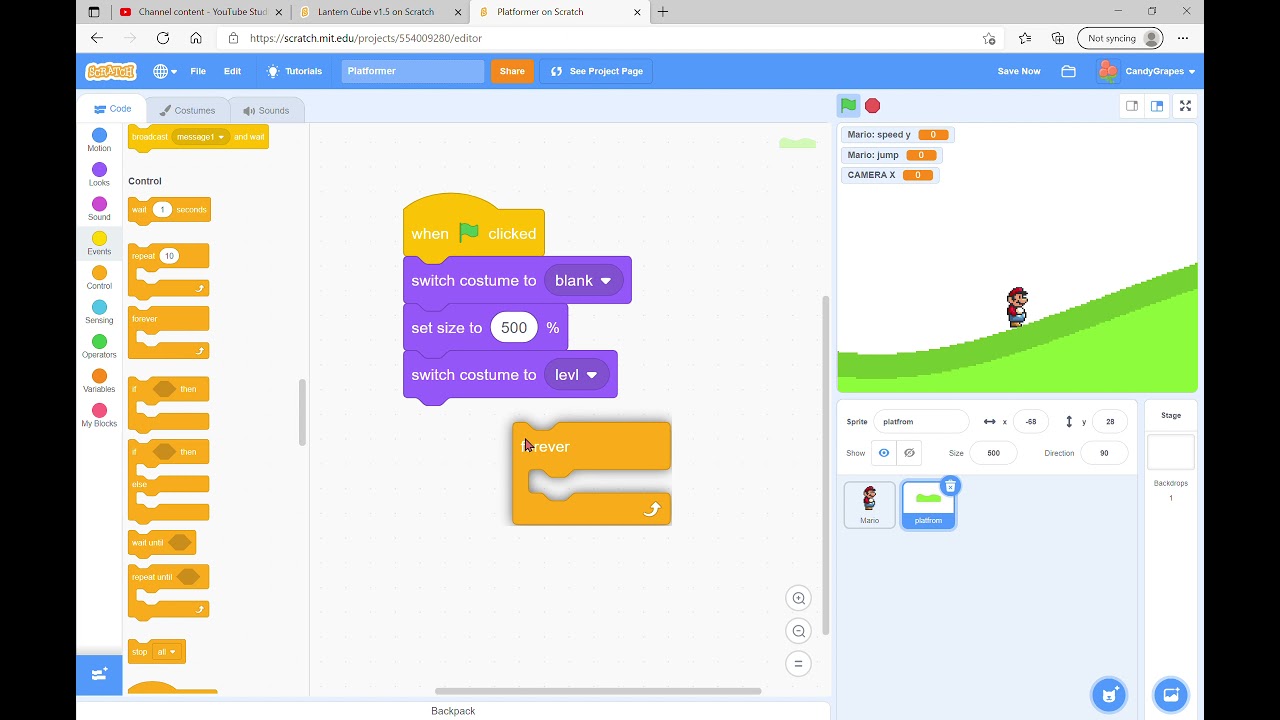Open the Backpack panel
This screenshot has width=1280, height=720.
coord(453,711)
